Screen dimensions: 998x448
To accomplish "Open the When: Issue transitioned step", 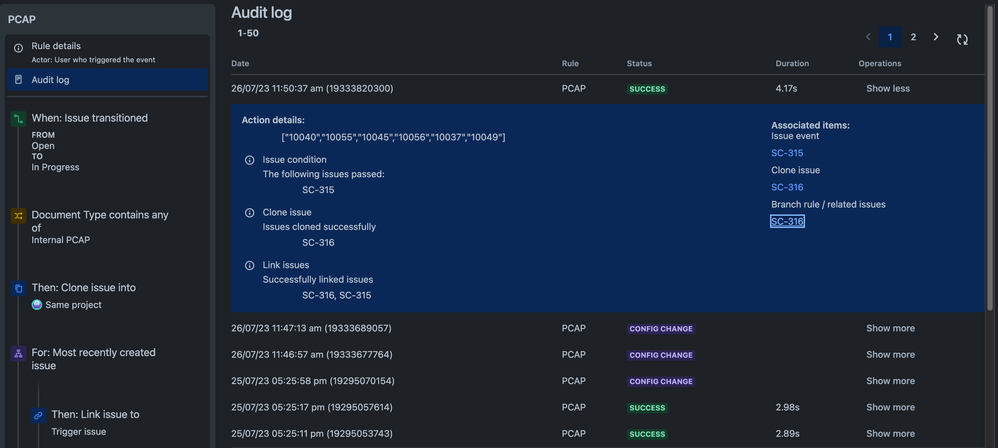I will [x=90, y=118].
